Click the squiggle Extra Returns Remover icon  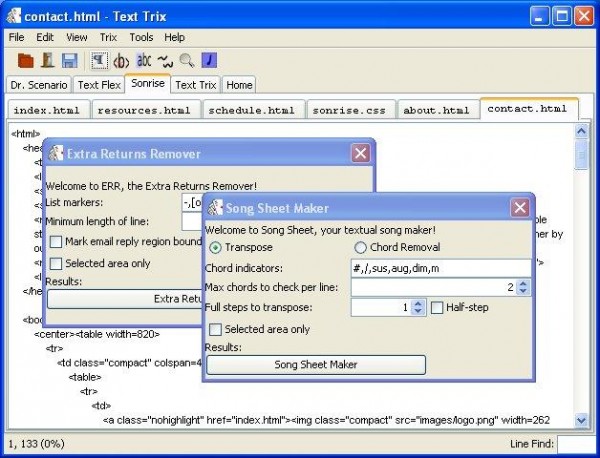coord(165,61)
